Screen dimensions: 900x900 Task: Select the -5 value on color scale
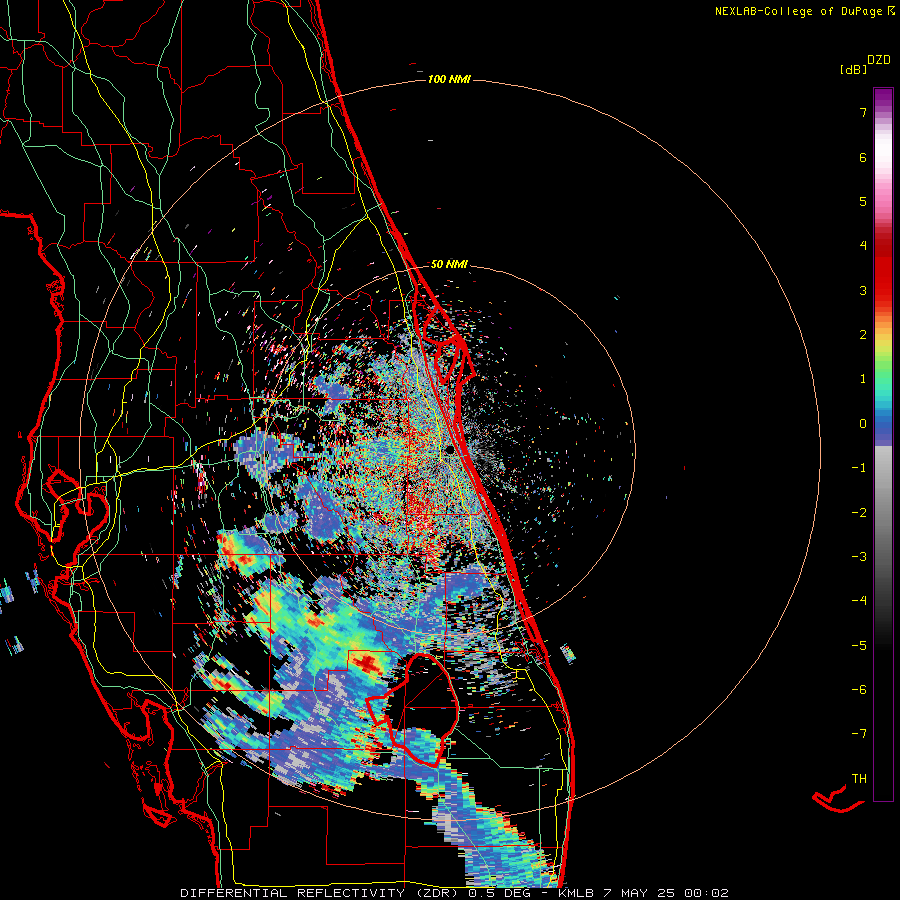tap(859, 645)
